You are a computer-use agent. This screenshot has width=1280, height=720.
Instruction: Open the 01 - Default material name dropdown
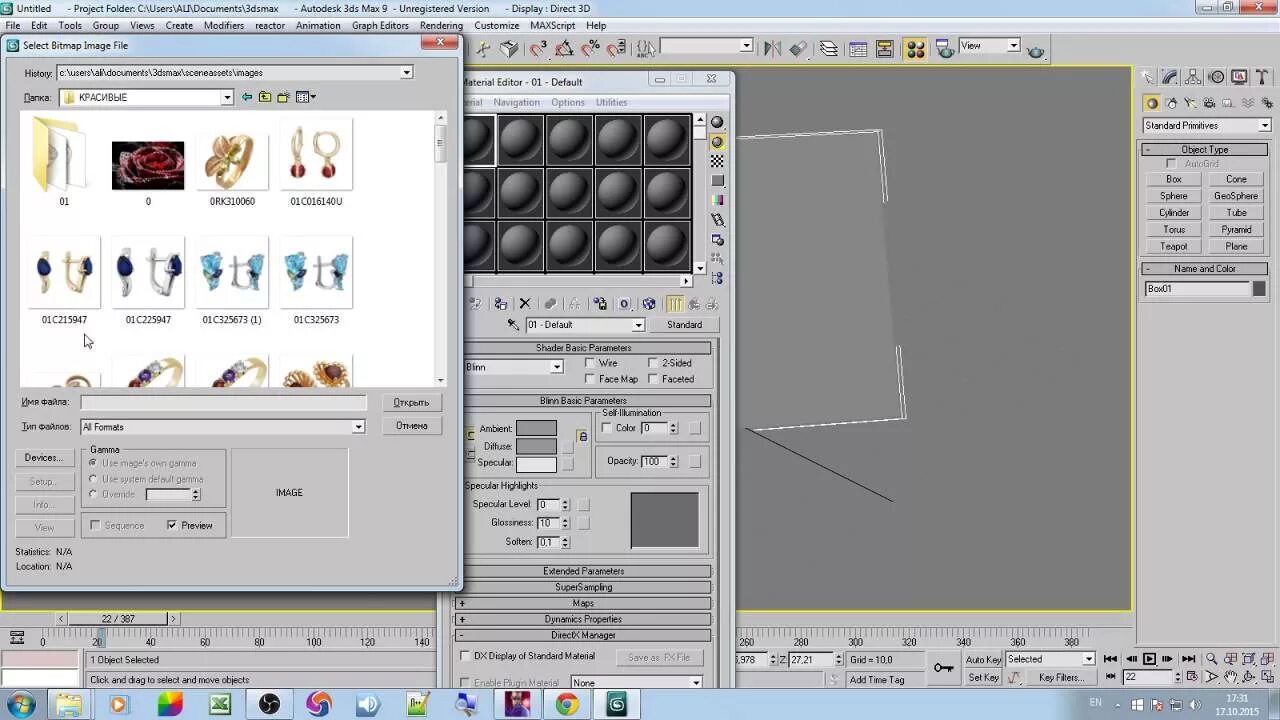[638, 325]
